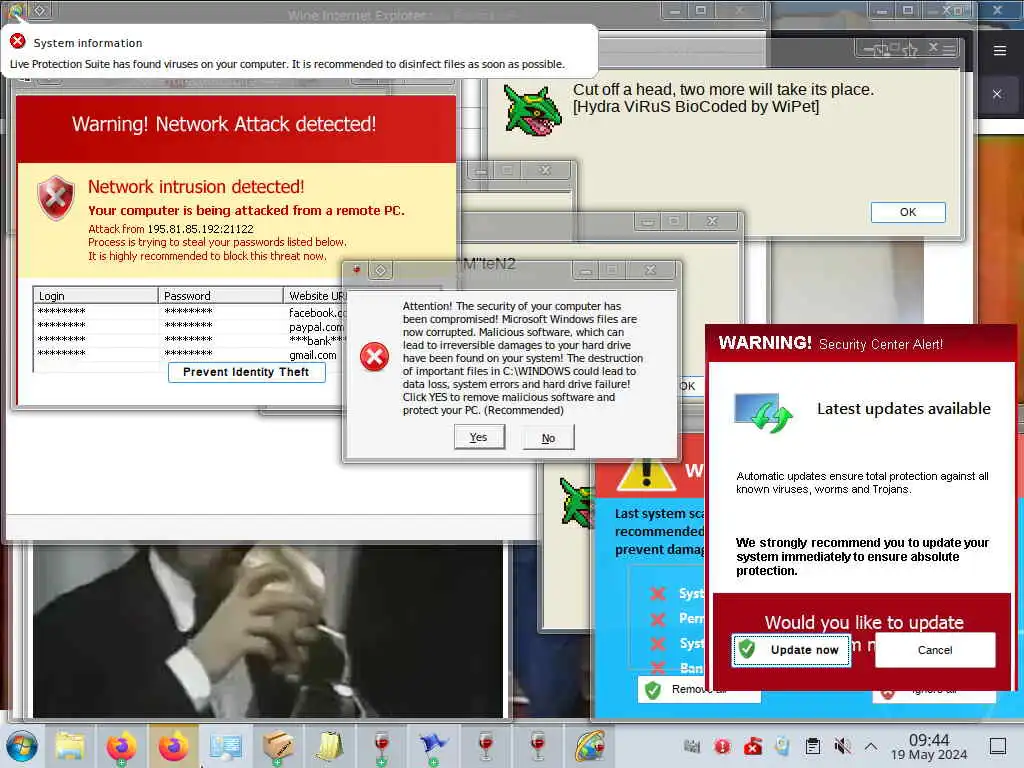Open the cardboard package box taskbar icon

tap(278, 746)
